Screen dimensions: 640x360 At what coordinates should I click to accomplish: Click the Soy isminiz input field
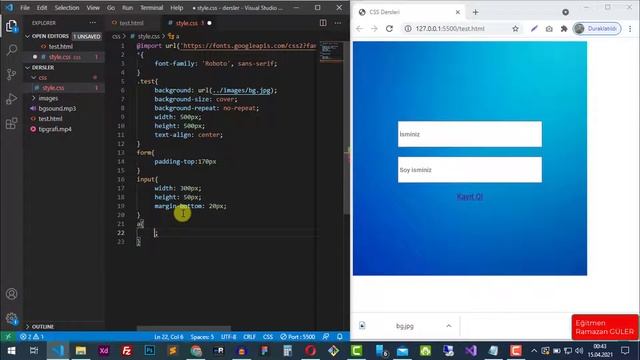tap(470, 170)
